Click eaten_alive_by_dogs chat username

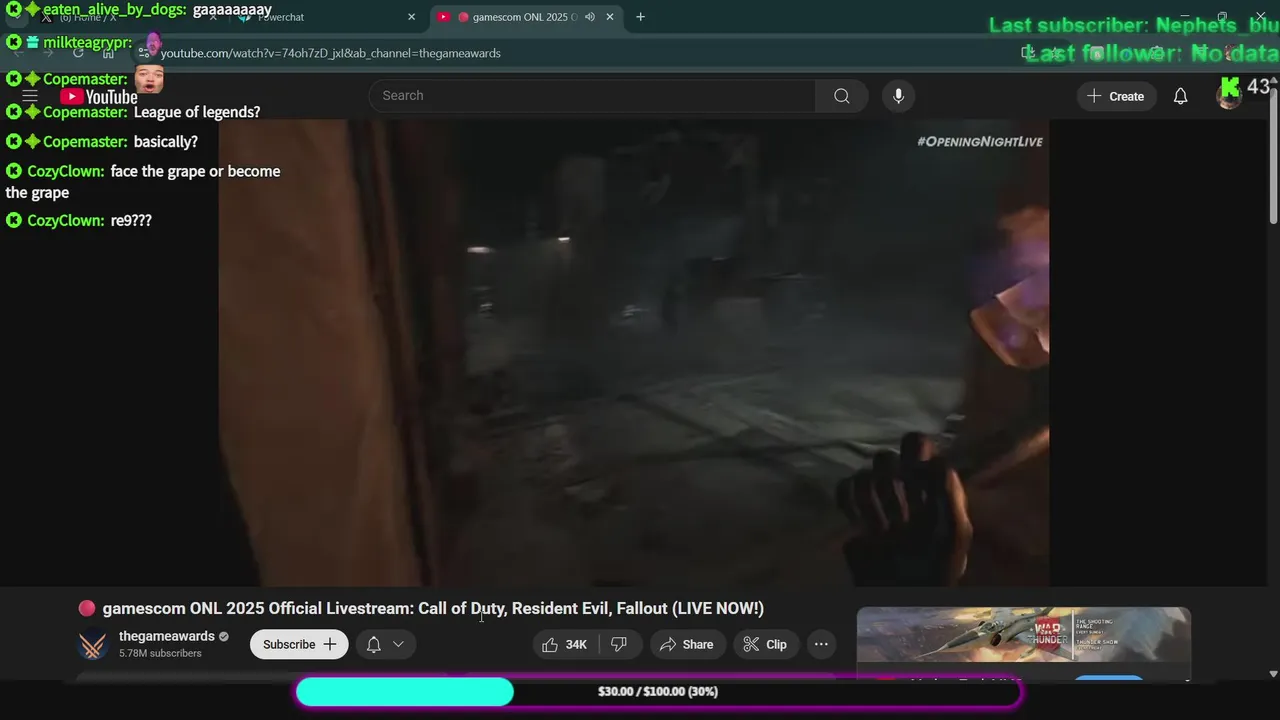coord(115,9)
